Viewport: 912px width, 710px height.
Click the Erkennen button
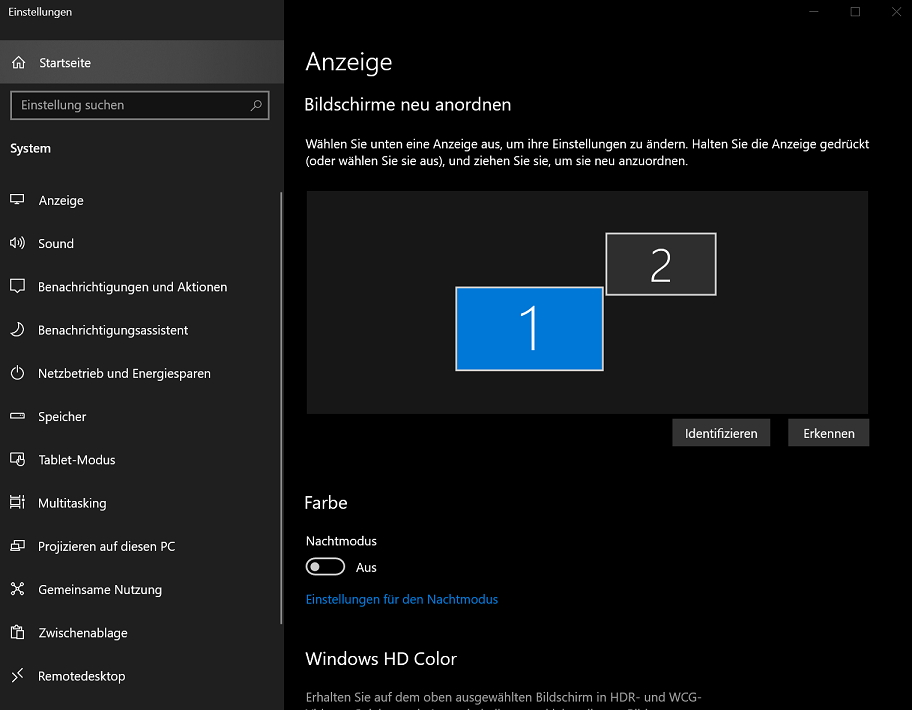828,433
